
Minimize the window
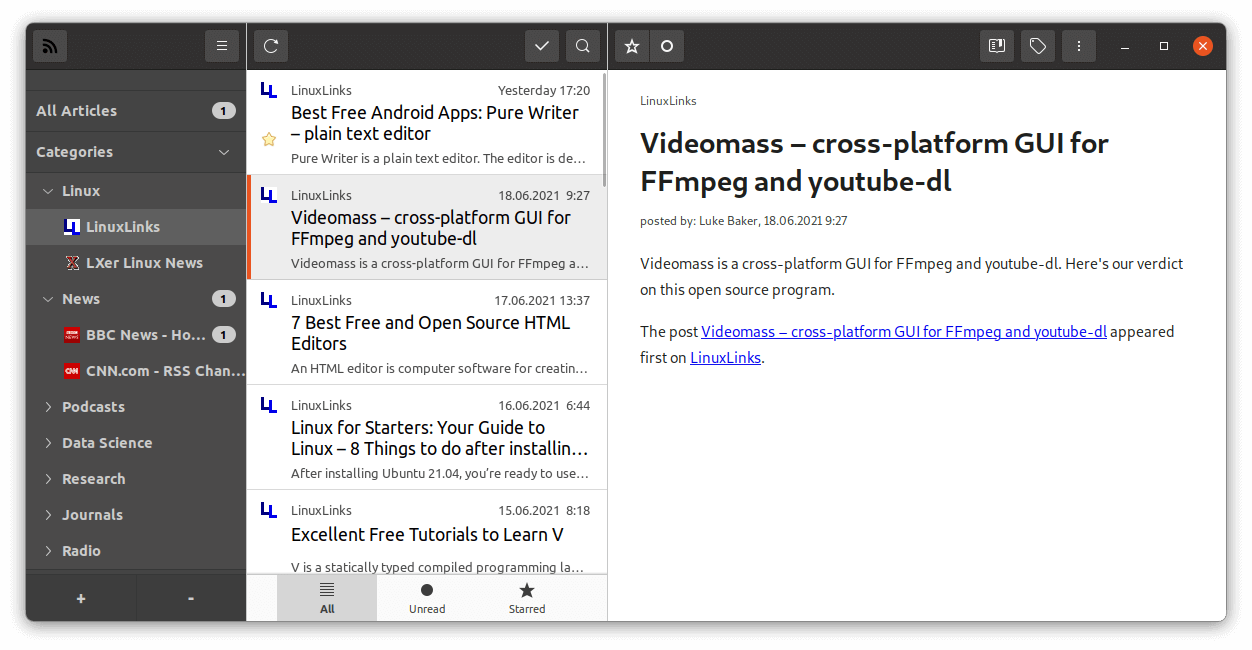[1125, 46]
